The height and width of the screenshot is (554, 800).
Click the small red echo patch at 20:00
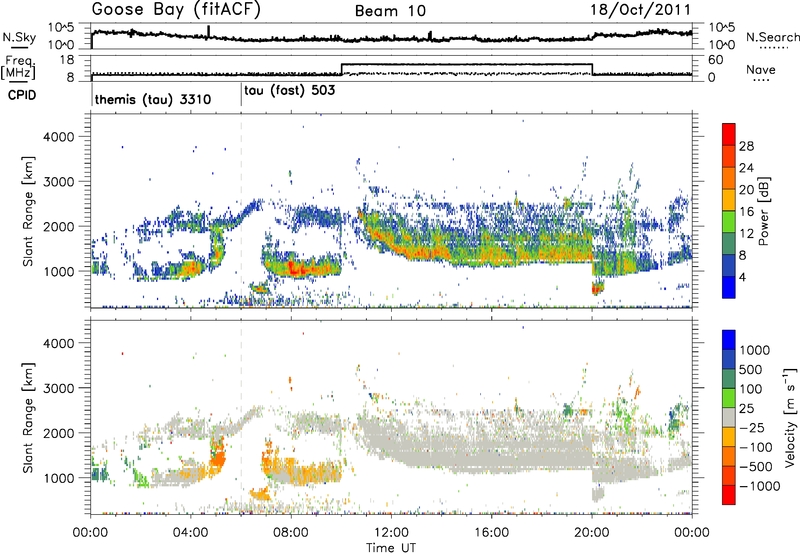click(x=596, y=289)
